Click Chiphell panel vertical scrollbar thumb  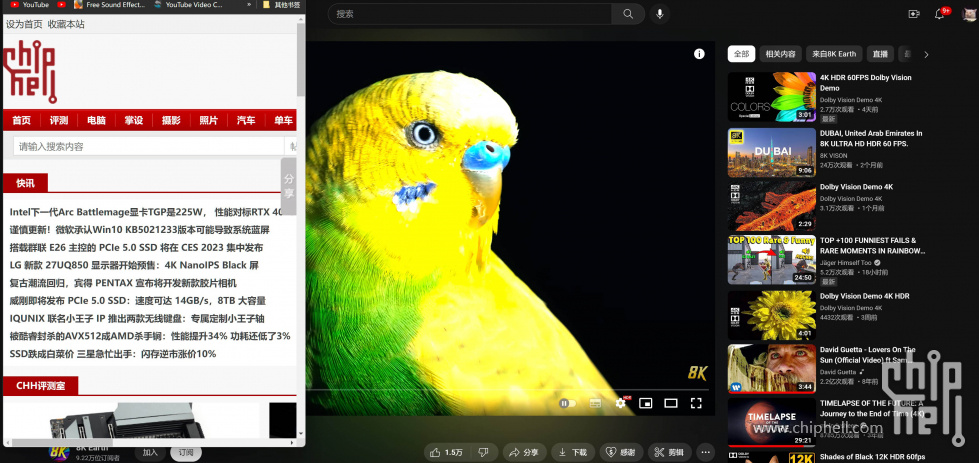tap(301, 59)
